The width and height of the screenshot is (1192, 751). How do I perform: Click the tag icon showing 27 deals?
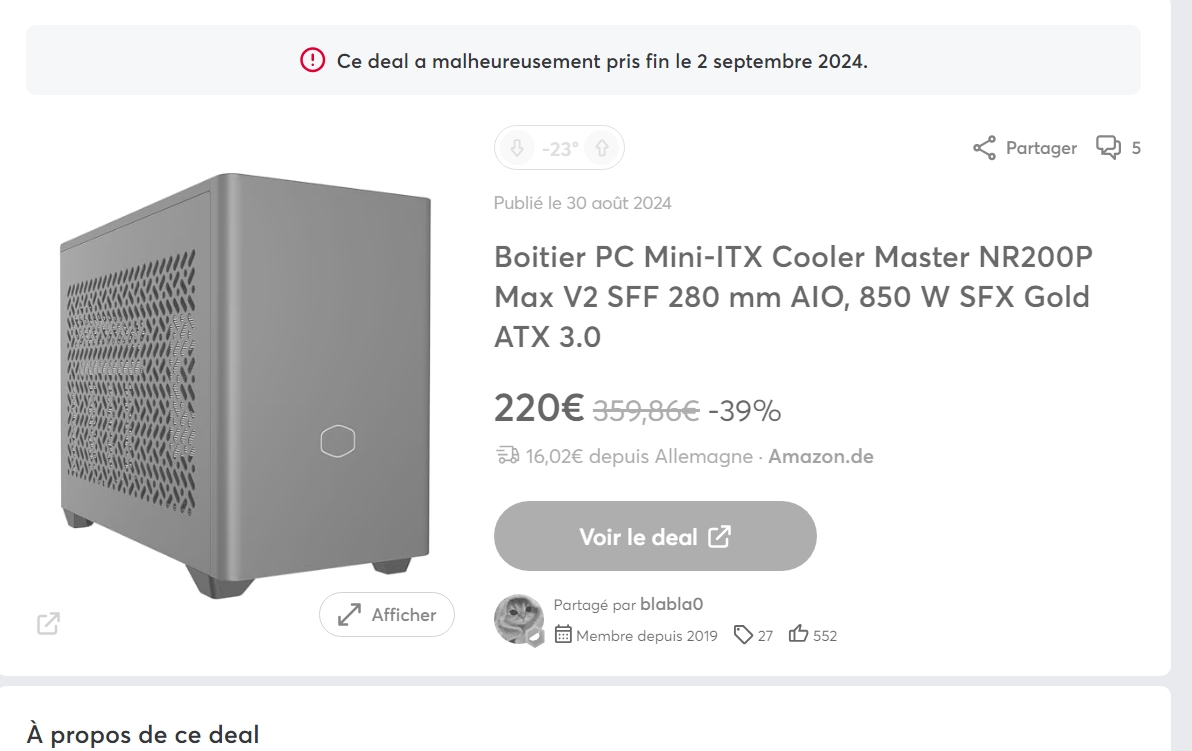click(743, 635)
